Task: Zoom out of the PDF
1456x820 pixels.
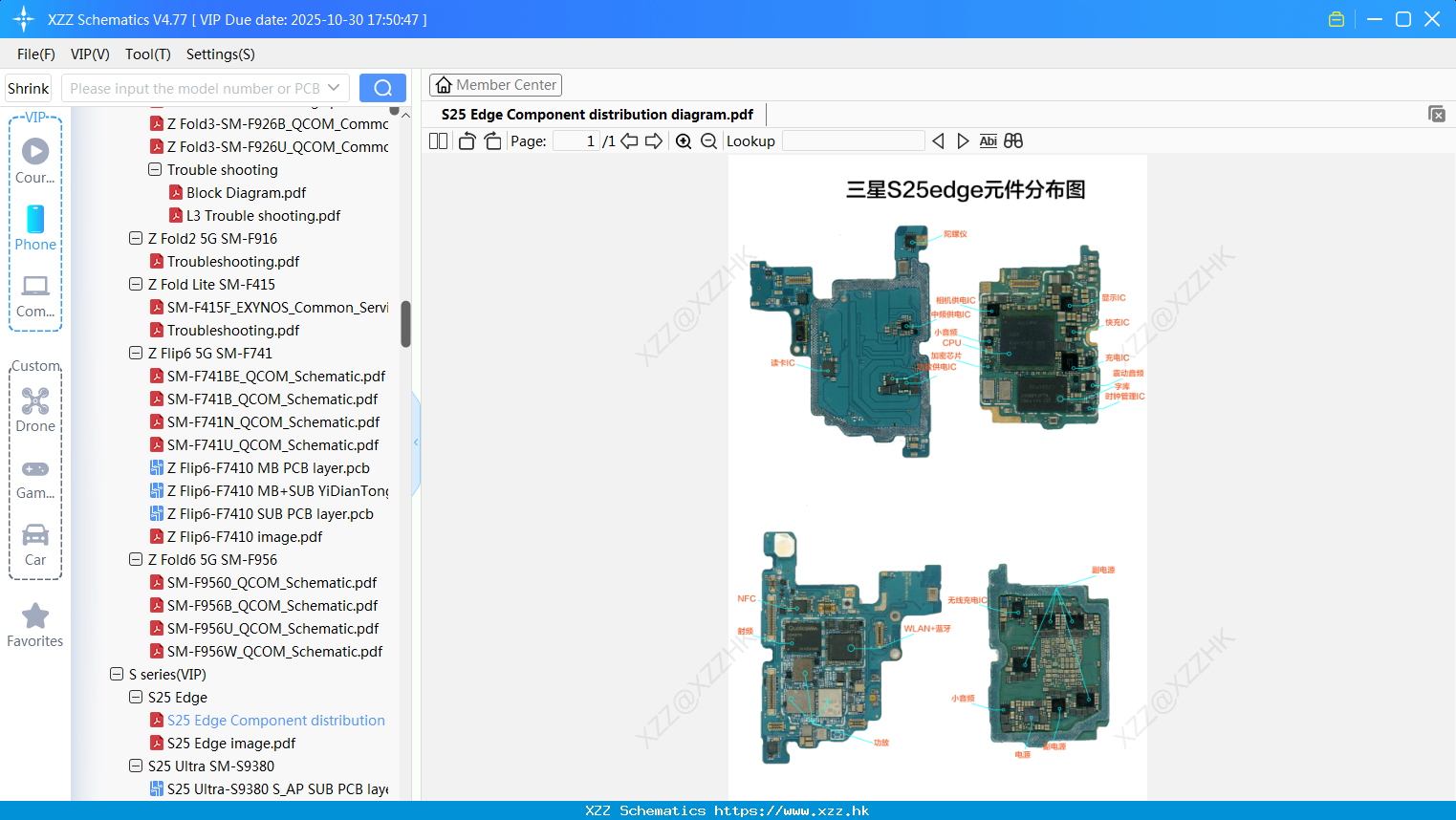Action: pos(708,141)
